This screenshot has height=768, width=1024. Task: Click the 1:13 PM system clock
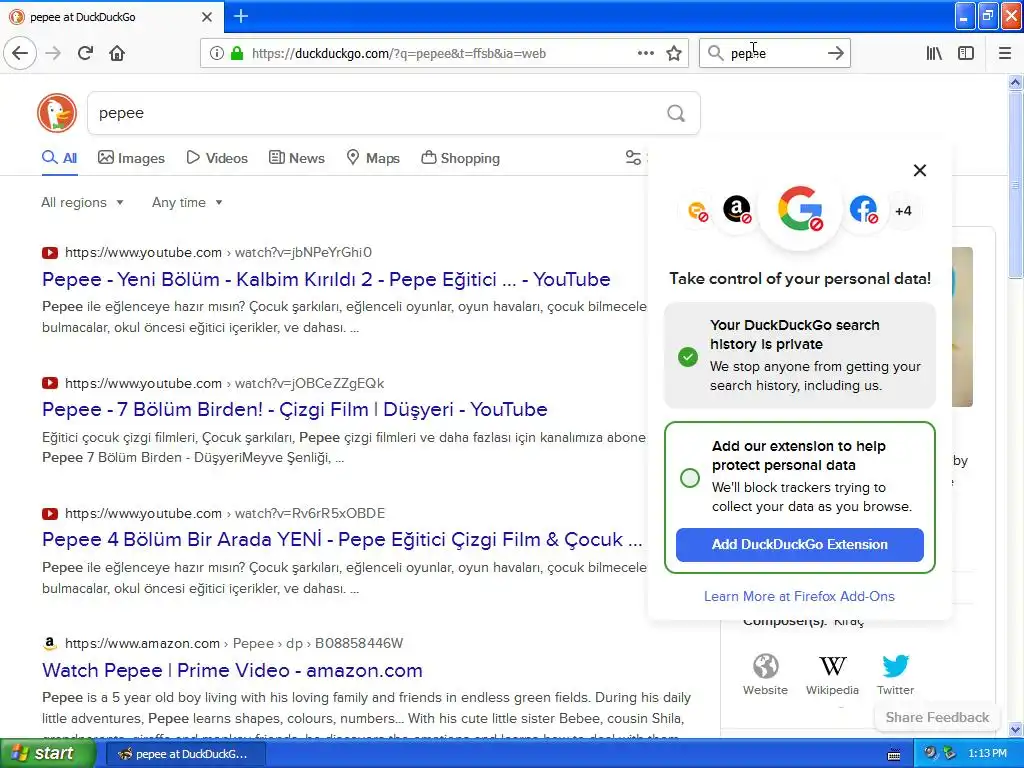click(x=987, y=754)
